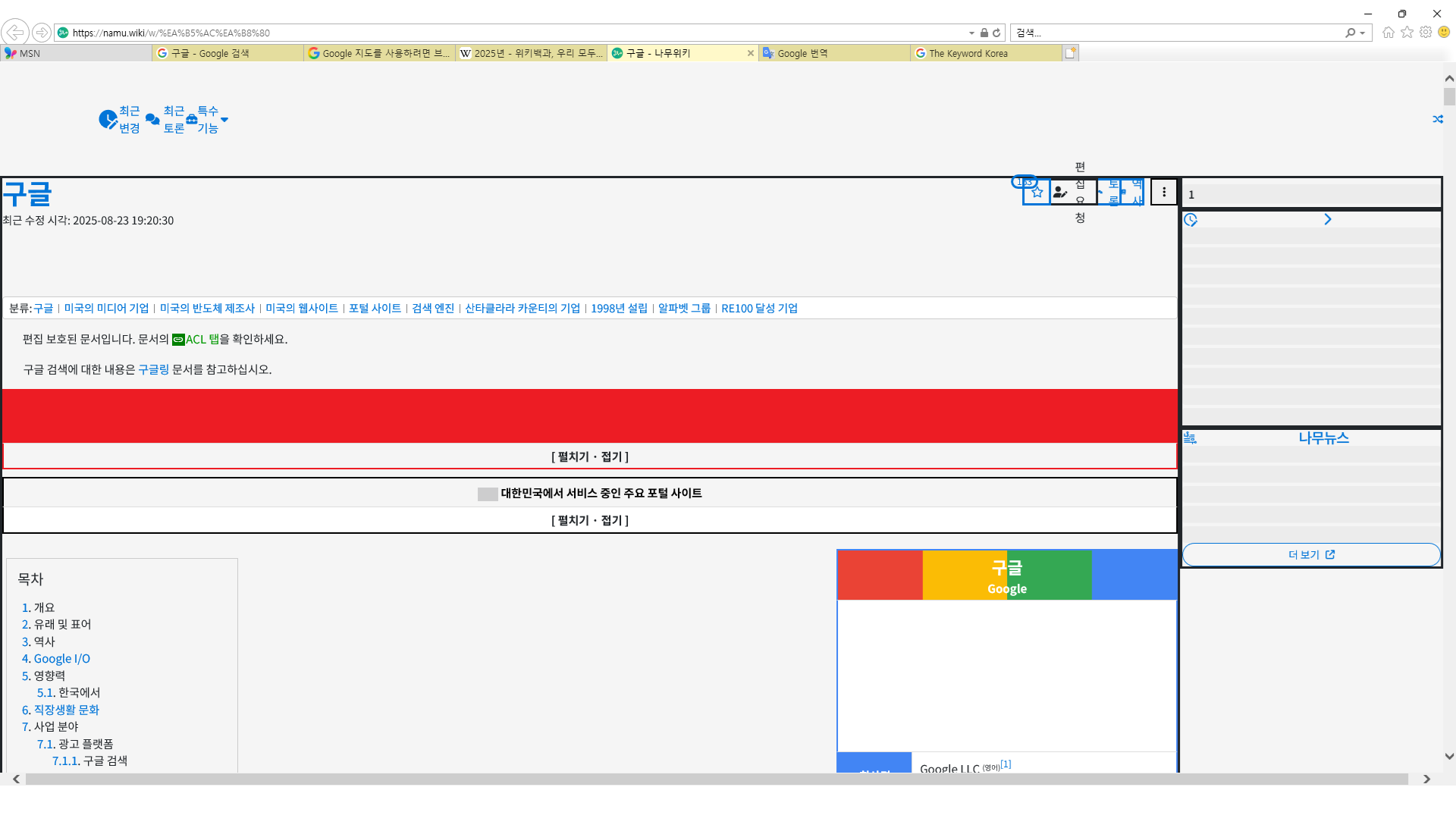The height and width of the screenshot is (828, 1456).
Task: Open the three-dot article menu
Action: coord(1163,193)
